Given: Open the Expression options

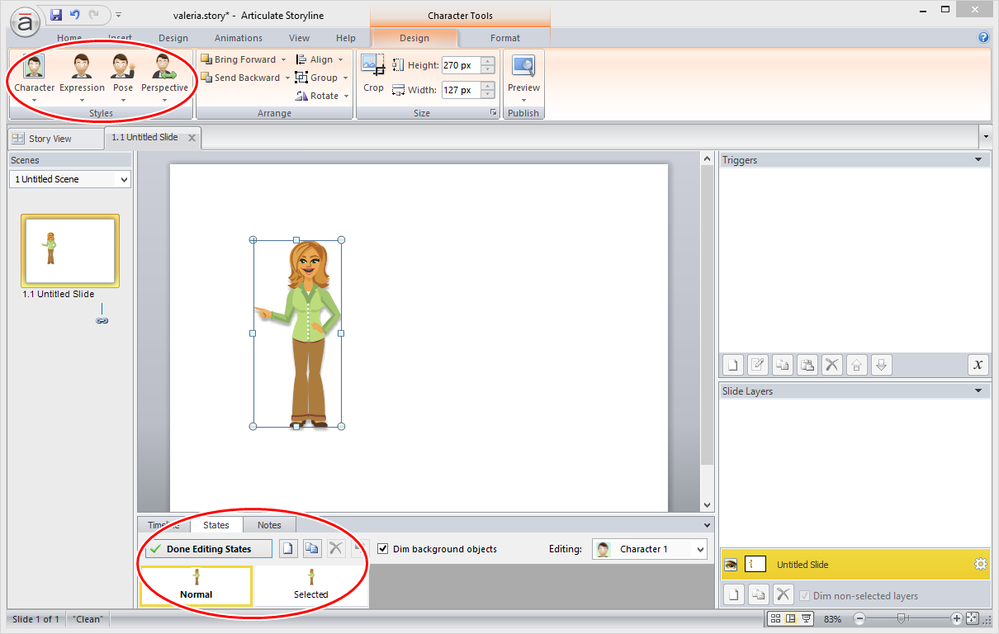Looking at the screenshot, I should click(81, 75).
